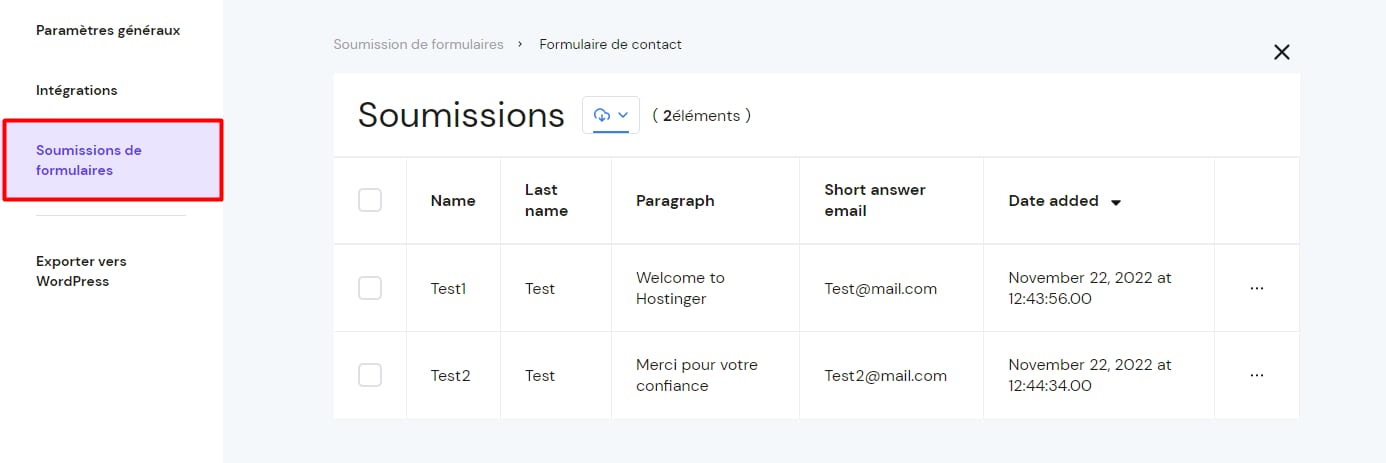Open Paramètres généraux sidebar item

[x=108, y=30]
